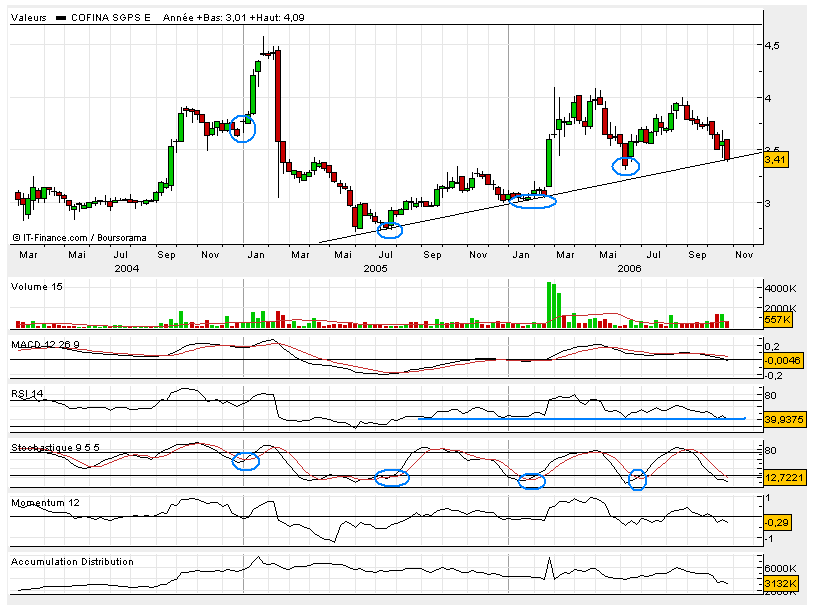Click the 39,9375 RSI value label
The height and width of the screenshot is (615, 815).
(785, 419)
